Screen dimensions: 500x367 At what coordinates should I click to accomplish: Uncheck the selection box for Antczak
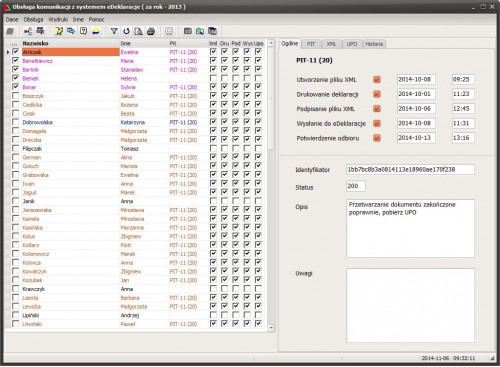(15, 52)
